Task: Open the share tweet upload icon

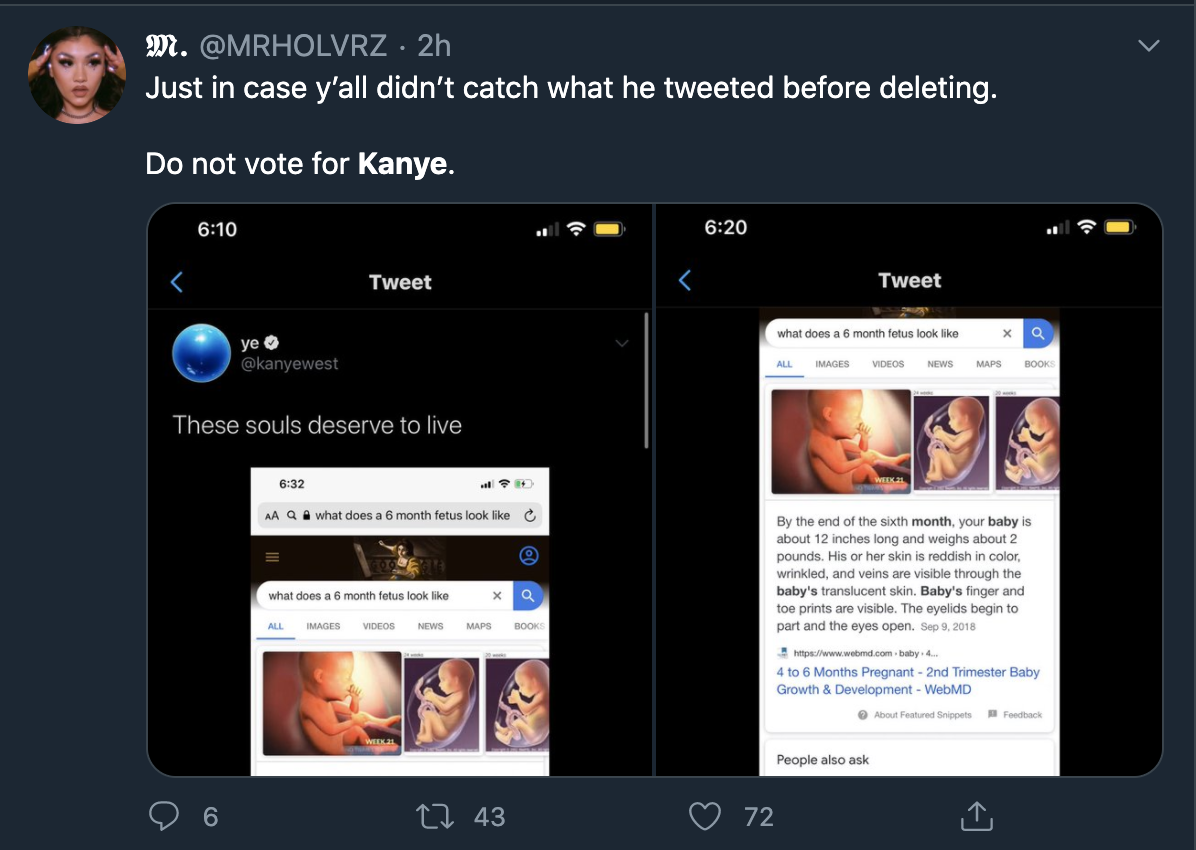Action: pyautogui.click(x=975, y=817)
